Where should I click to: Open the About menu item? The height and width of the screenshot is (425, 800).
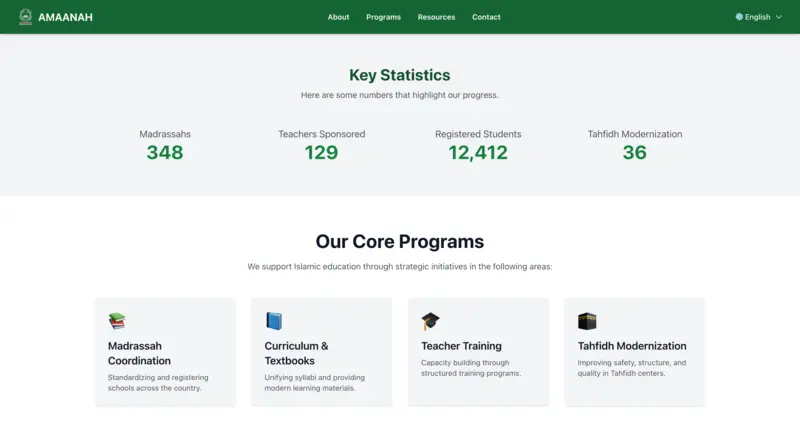click(338, 17)
